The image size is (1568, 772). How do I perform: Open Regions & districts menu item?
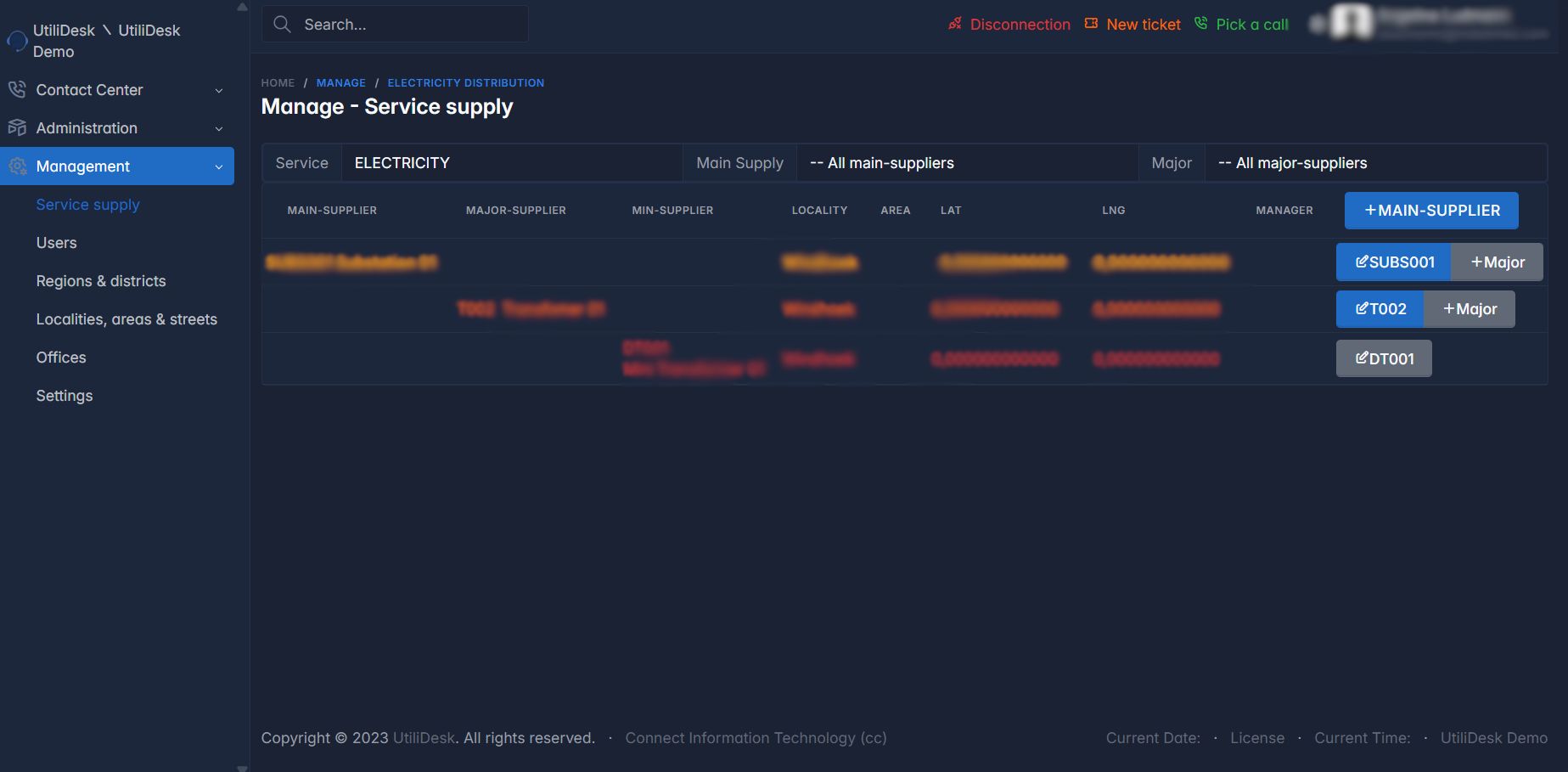coord(101,281)
